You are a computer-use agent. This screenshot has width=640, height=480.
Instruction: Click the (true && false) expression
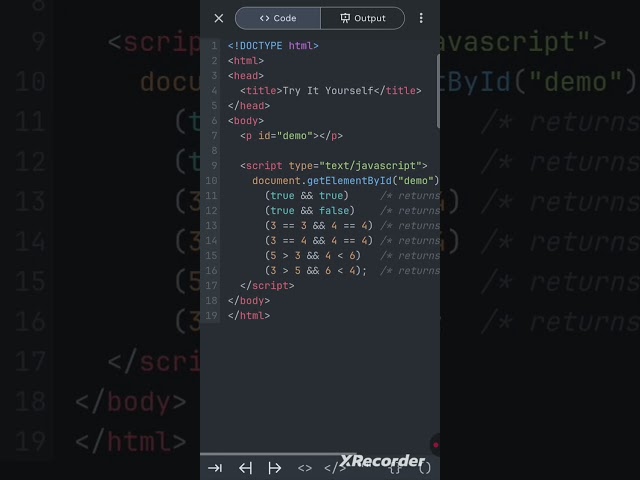tap(310, 211)
